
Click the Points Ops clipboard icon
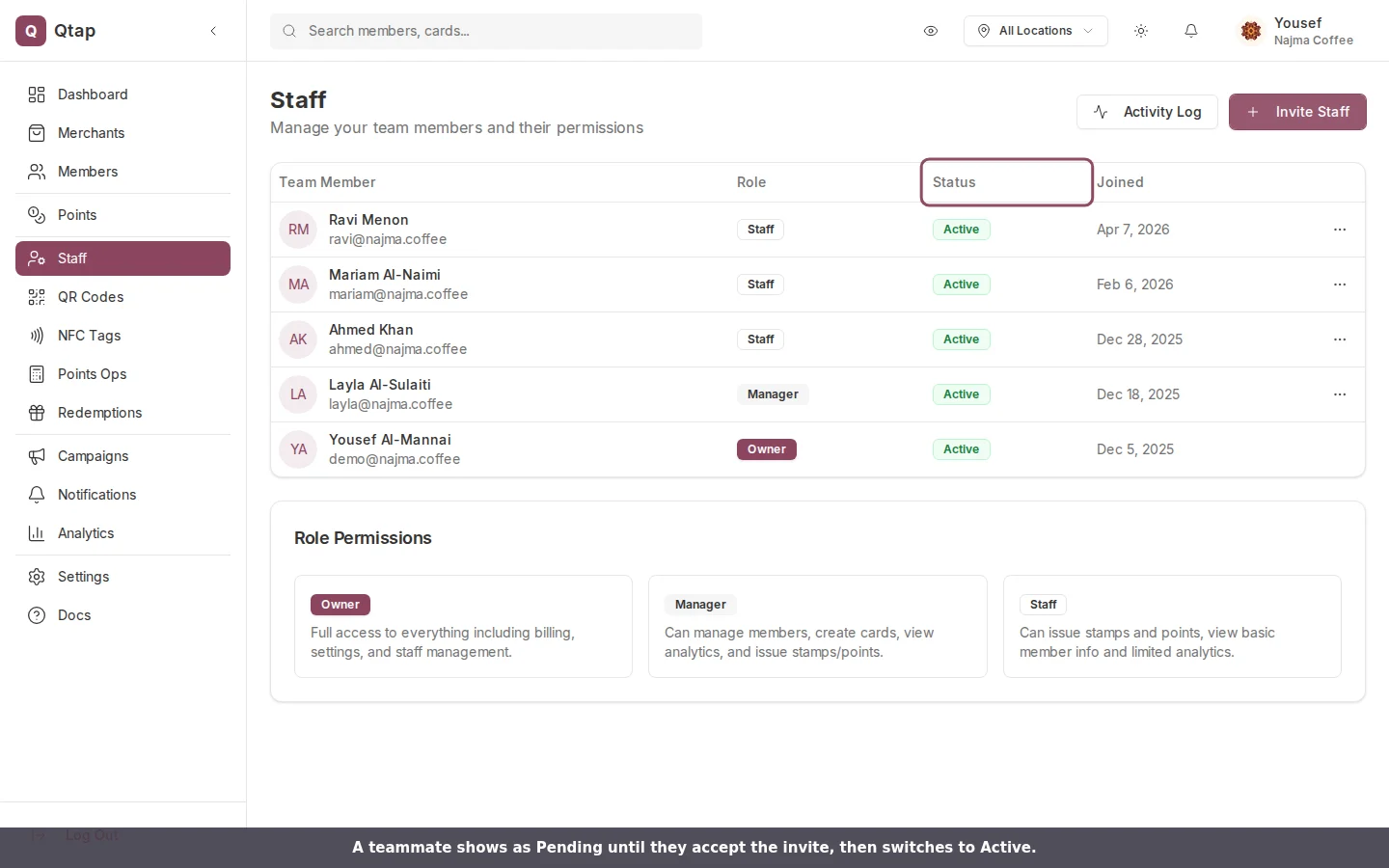pyautogui.click(x=37, y=374)
